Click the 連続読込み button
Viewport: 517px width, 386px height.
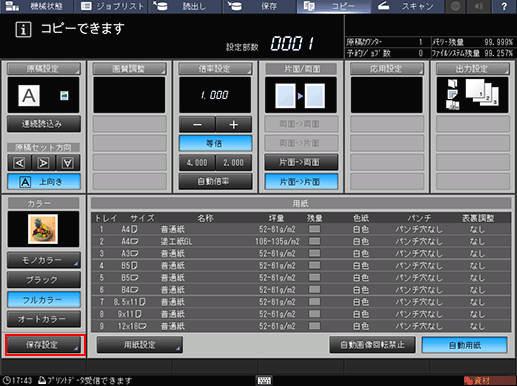(x=44, y=124)
